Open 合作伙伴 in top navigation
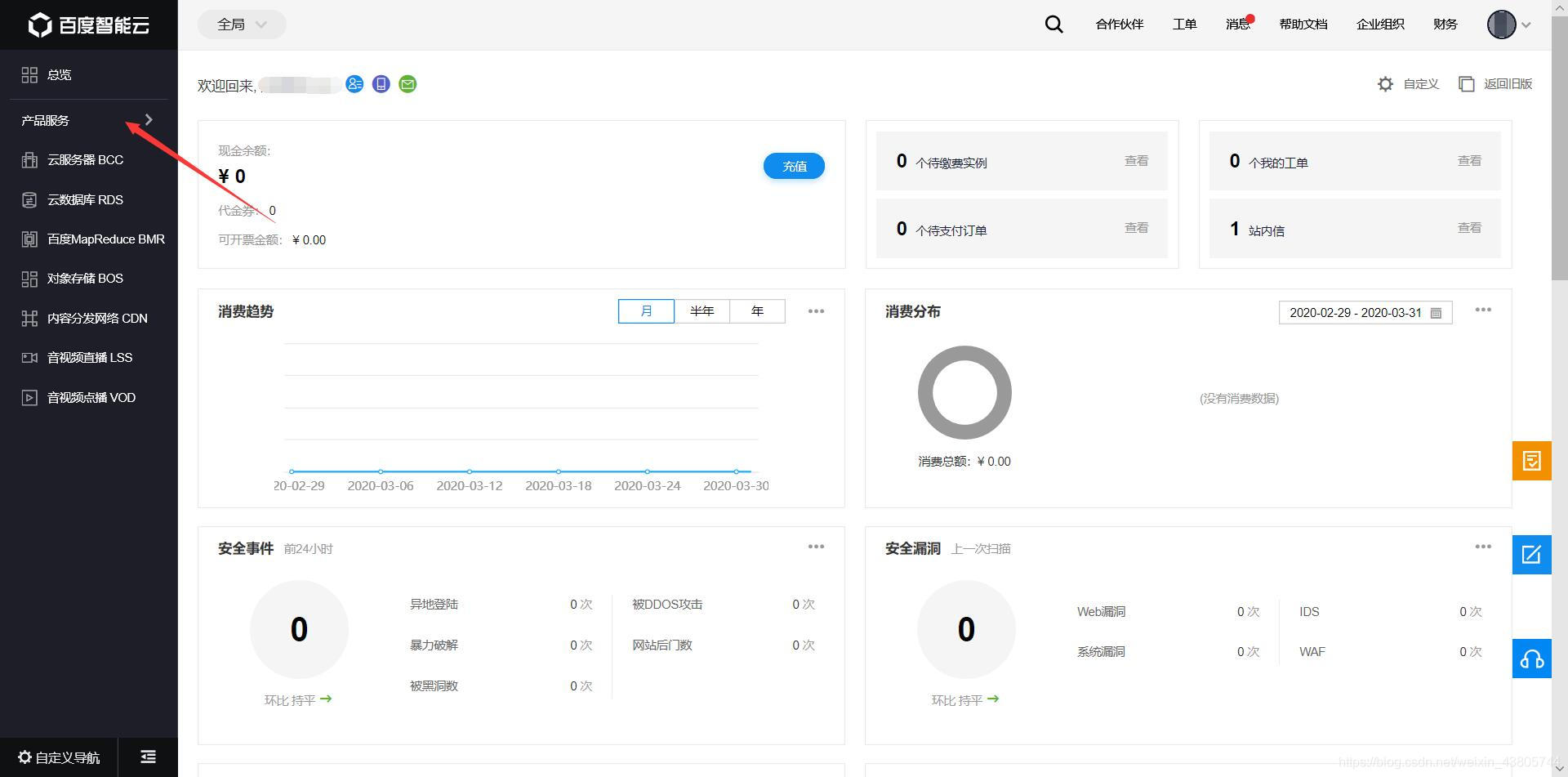This screenshot has width=1568, height=777. pos(1120,25)
